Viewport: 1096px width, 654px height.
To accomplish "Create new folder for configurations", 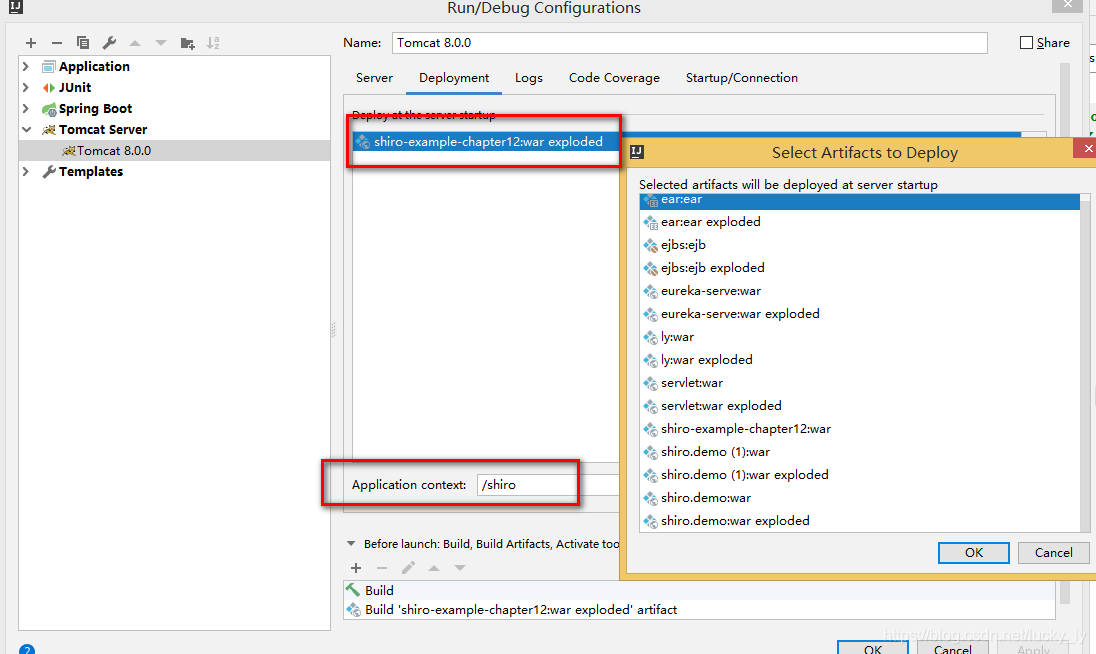I will [x=187, y=43].
